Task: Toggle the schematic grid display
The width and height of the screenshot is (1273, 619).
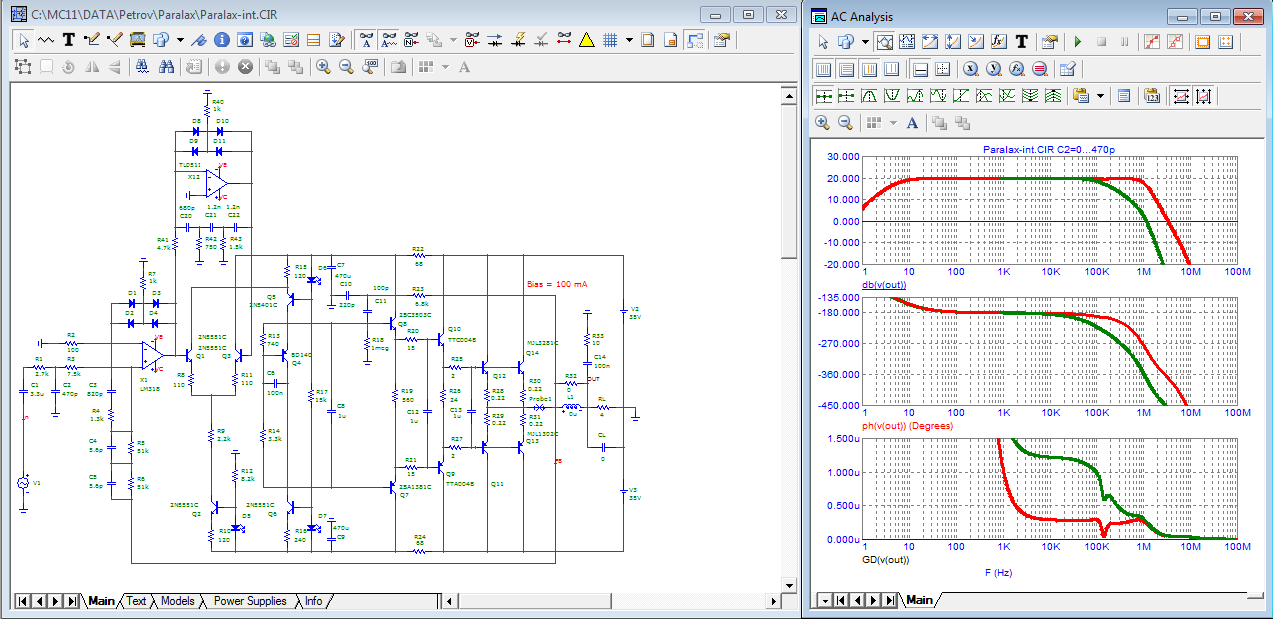Action: point(609,40)
